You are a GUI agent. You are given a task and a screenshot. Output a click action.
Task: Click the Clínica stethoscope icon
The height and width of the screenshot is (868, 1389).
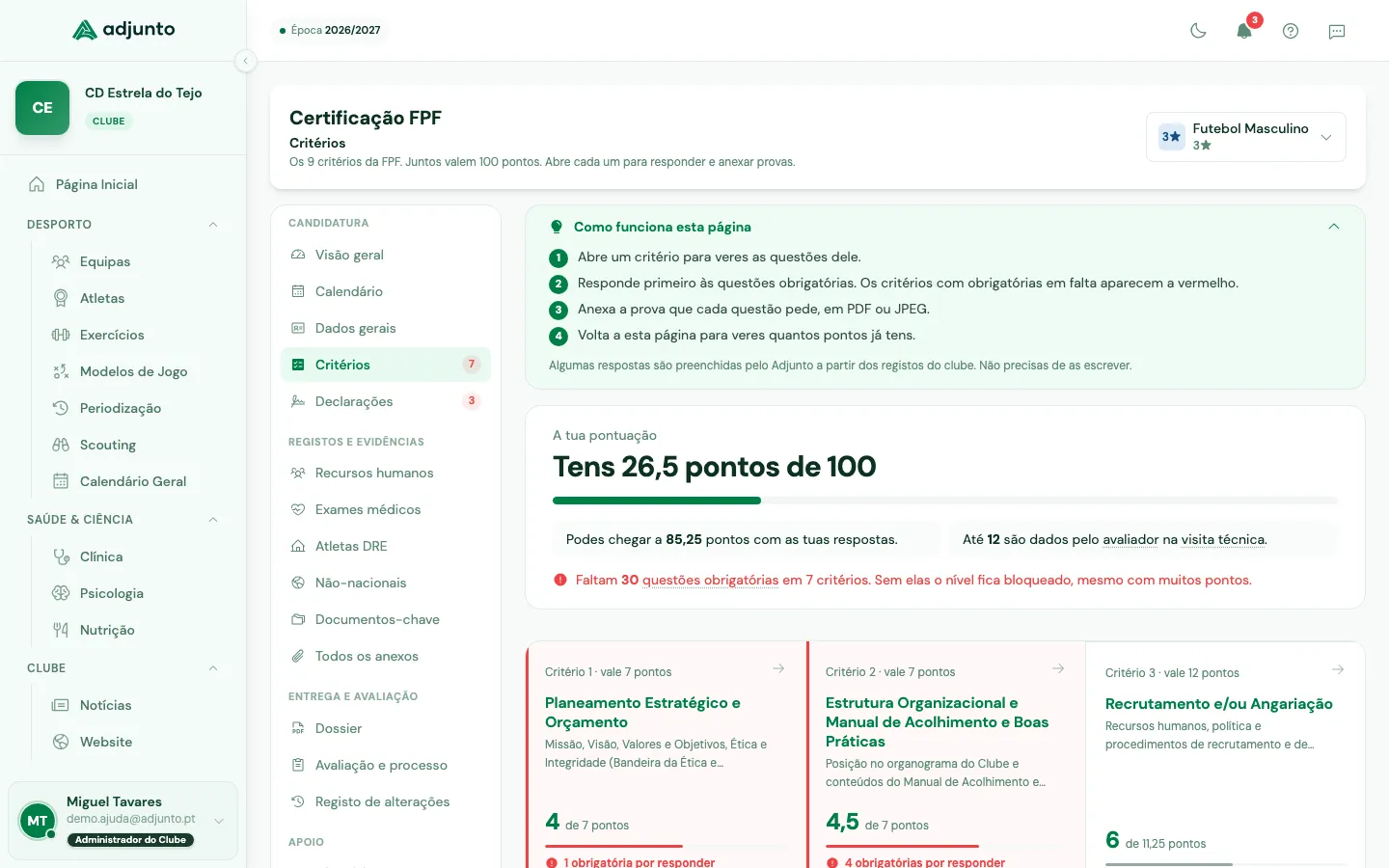61,556
